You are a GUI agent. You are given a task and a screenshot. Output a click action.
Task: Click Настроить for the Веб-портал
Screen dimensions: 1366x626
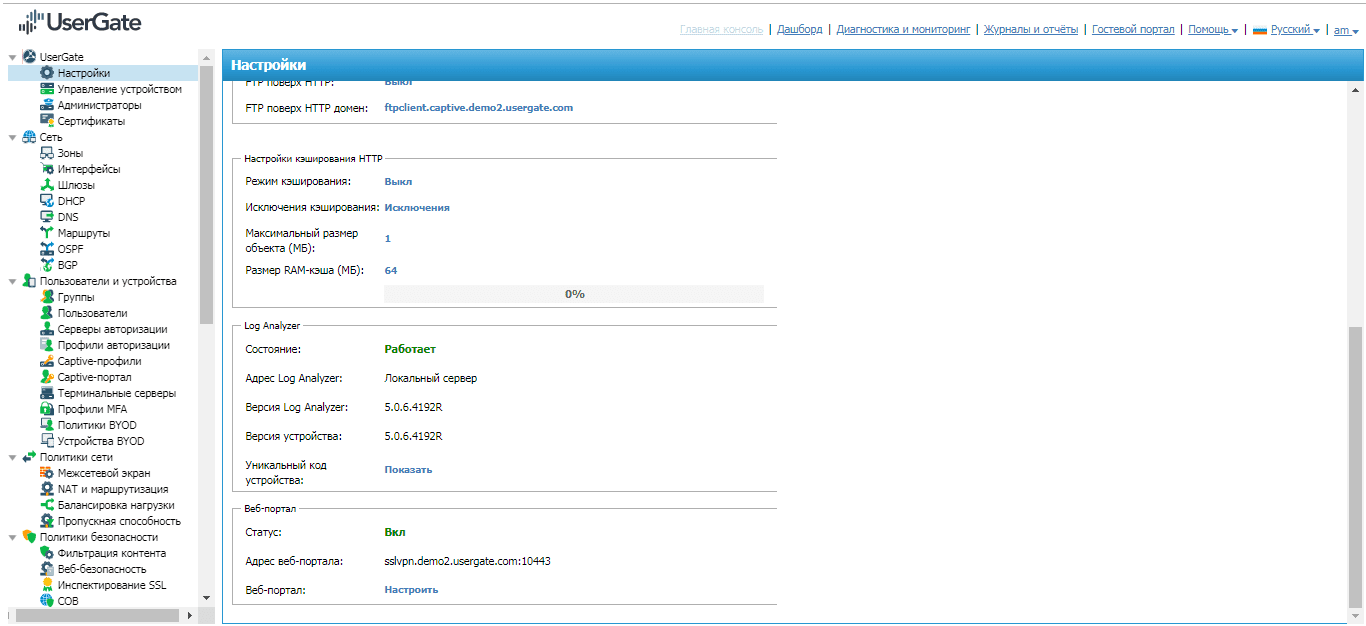[411, 590]
